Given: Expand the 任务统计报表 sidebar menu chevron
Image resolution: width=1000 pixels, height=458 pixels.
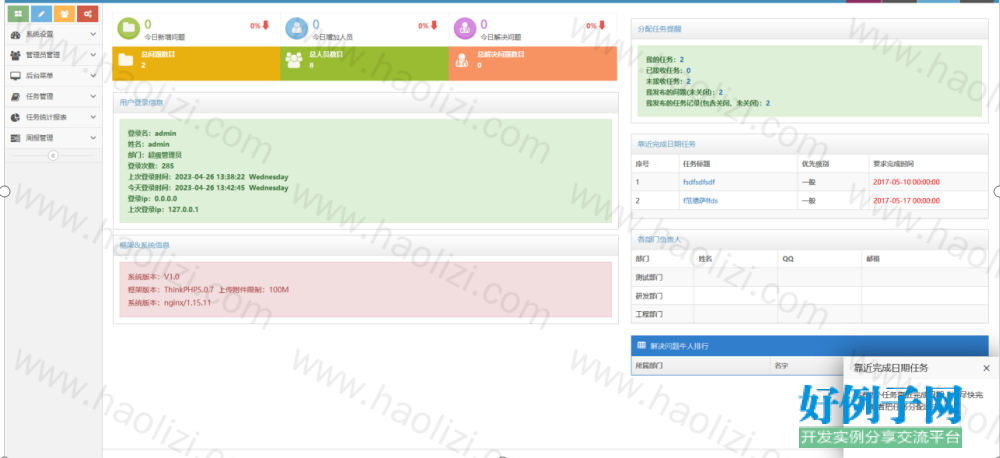Looking at the screenshot, I should tap(93, 117).
